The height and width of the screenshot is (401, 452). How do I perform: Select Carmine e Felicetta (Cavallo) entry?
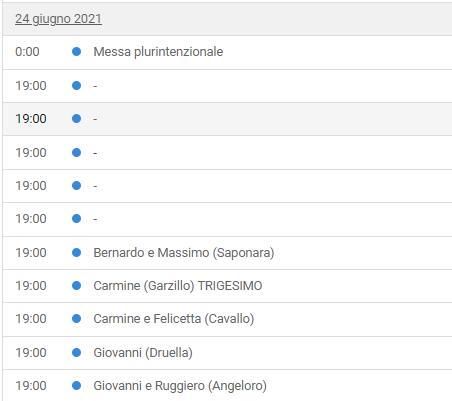(x=174, y=319)
